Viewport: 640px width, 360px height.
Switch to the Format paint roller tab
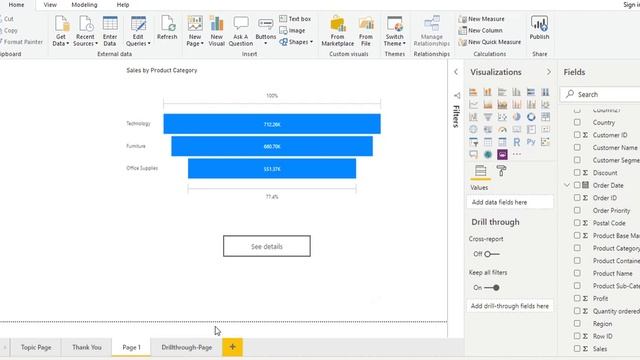[x=501, y=171]
